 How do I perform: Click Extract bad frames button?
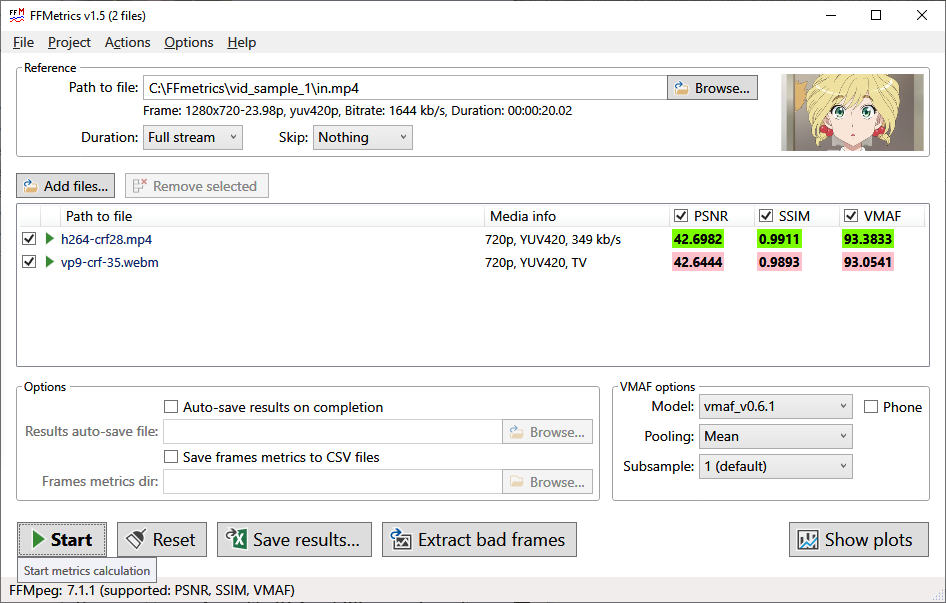pyautogui.click(x=479, y=539)
